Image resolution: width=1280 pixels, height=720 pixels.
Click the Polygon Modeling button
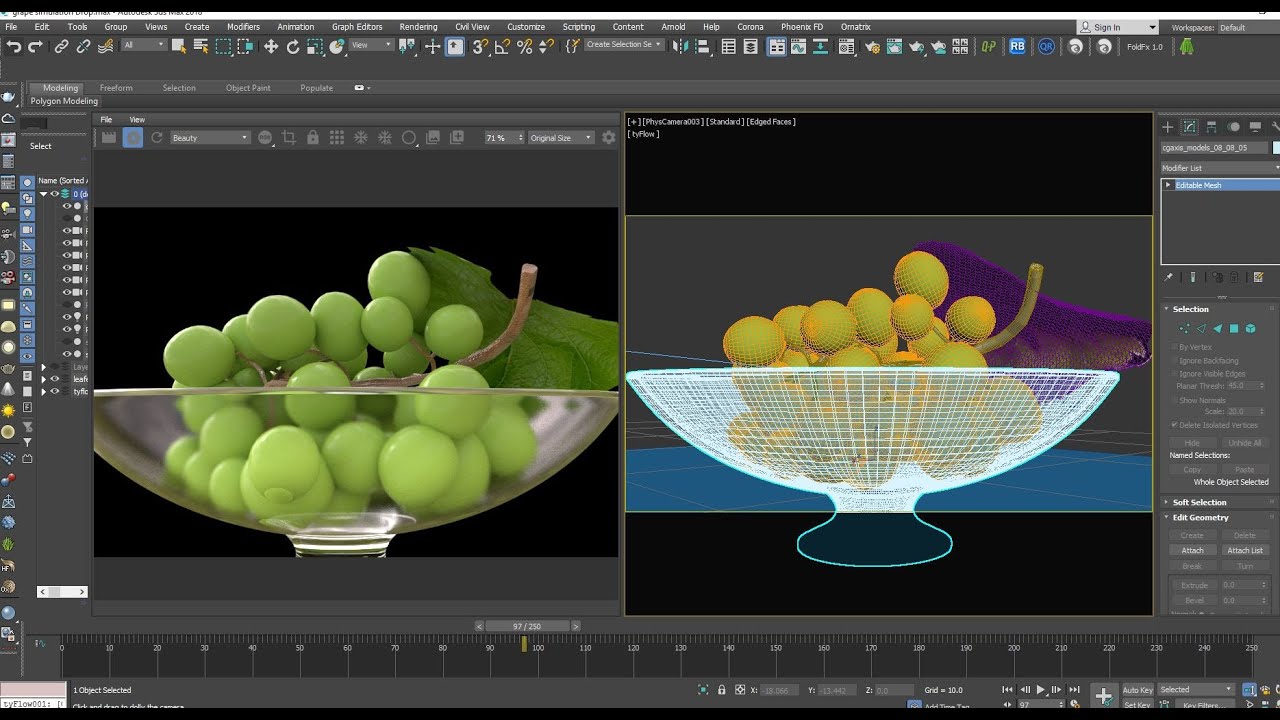[64, 101]
